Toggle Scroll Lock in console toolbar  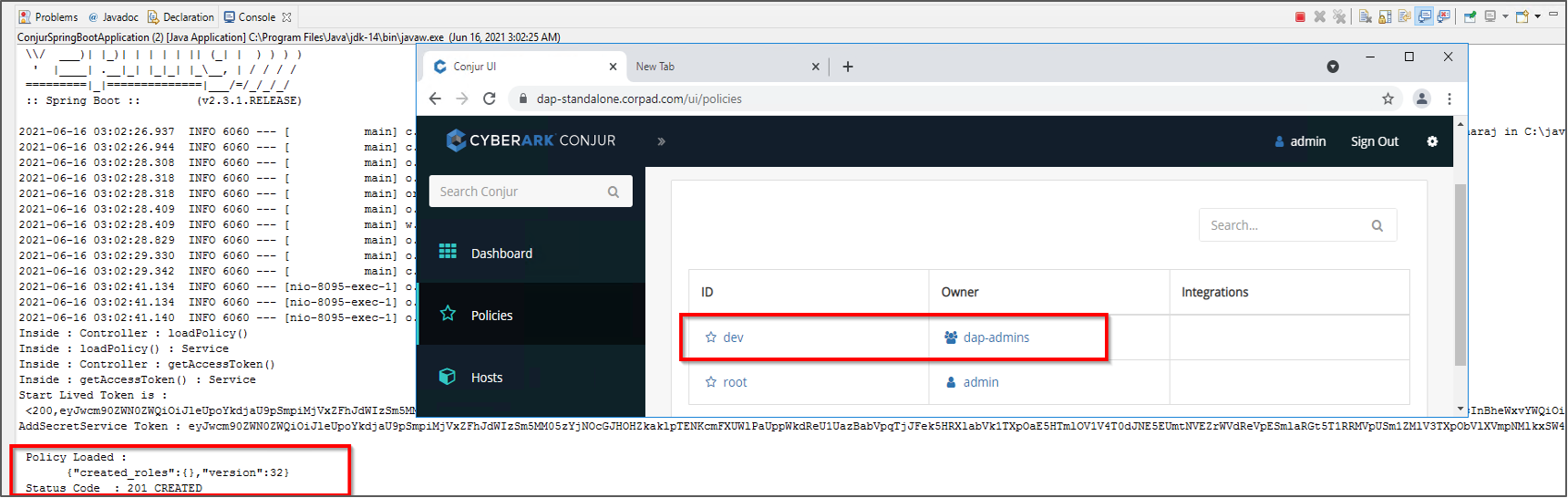(1385, 16)
